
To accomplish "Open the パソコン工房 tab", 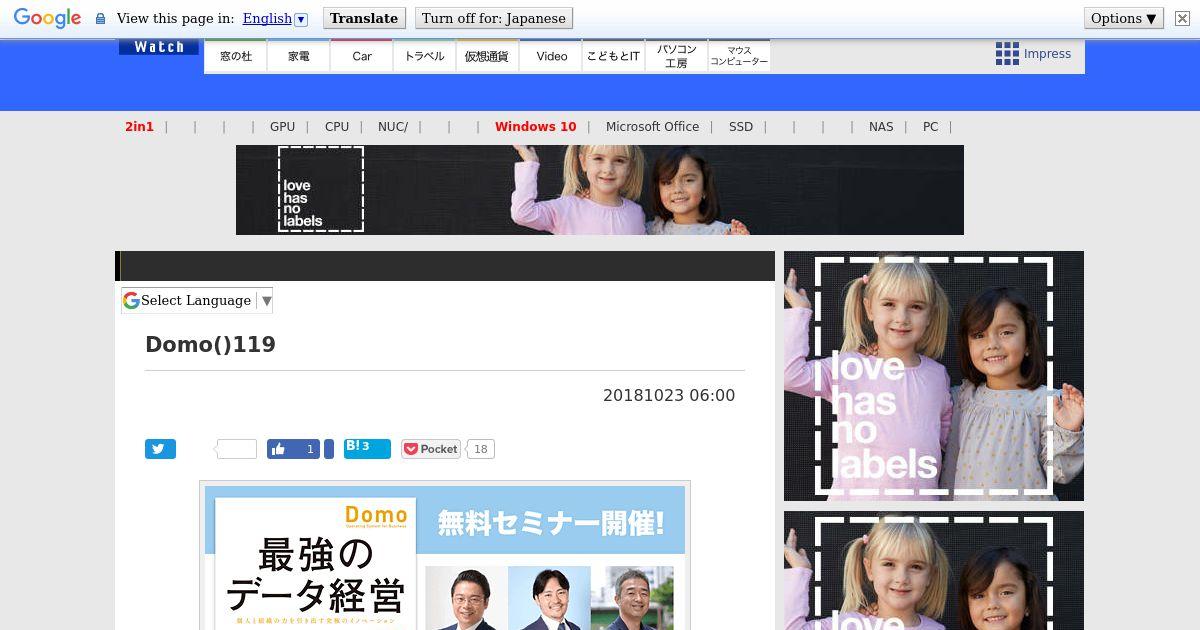I will [x=676, y=56].
